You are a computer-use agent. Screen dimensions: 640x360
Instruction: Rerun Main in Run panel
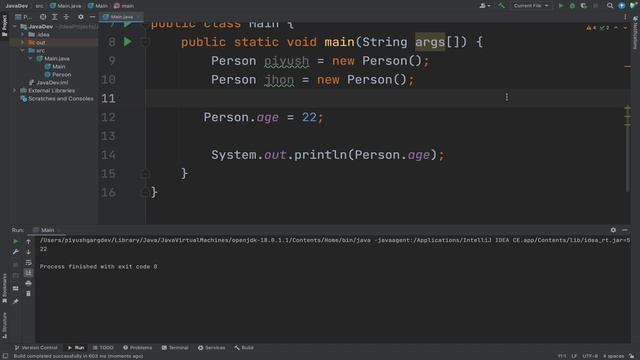click(x=16, y=242)
